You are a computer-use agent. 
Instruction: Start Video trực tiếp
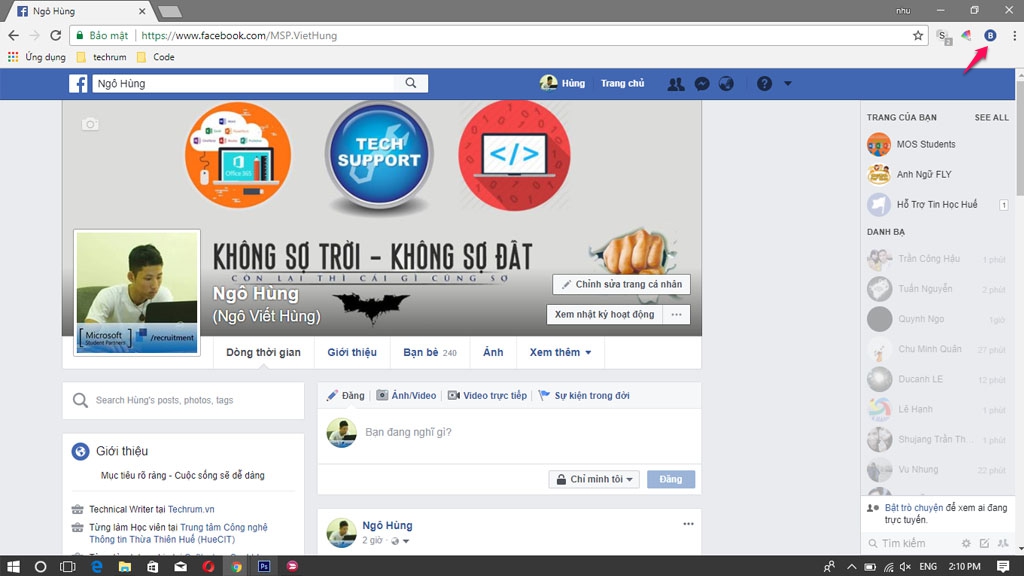pyautogui.click(x=487, y=395)
